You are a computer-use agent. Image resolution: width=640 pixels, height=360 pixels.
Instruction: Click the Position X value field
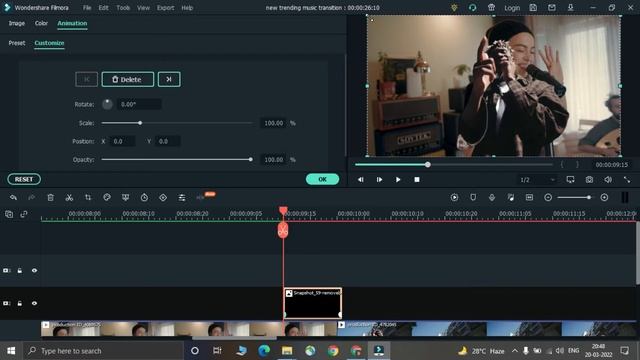click(123, 141)
